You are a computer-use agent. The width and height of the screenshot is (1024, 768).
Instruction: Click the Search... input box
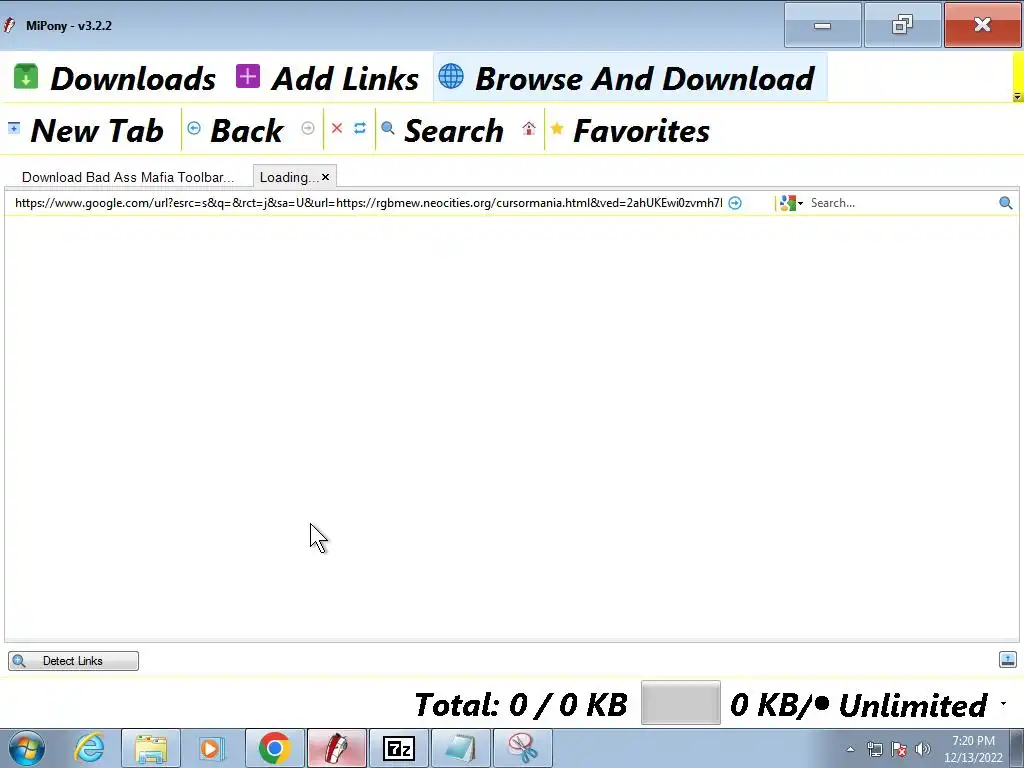tap(901, 203)
